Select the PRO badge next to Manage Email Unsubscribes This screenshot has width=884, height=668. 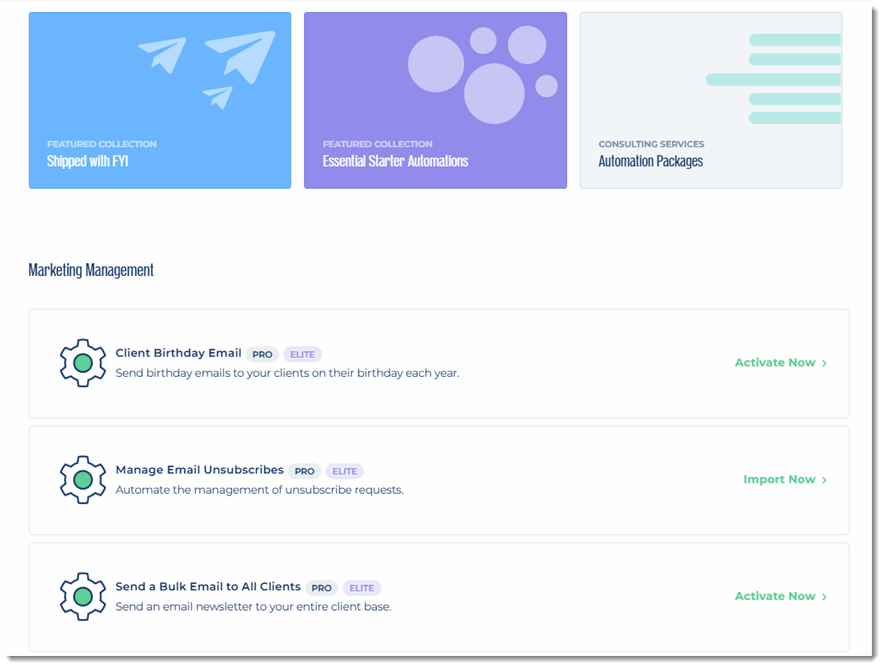coord(304,471)
